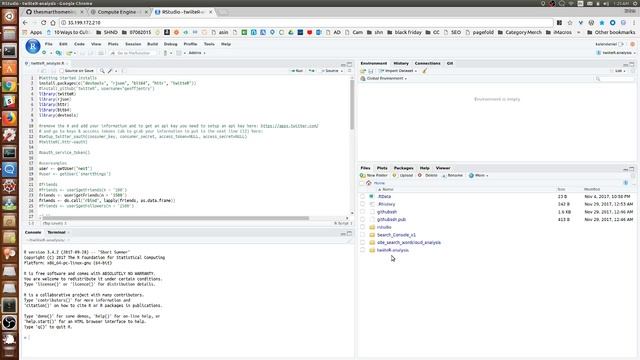640x360 pixels.
Task: Open the Import Dataset dropdown
Action: click(398, 71)
